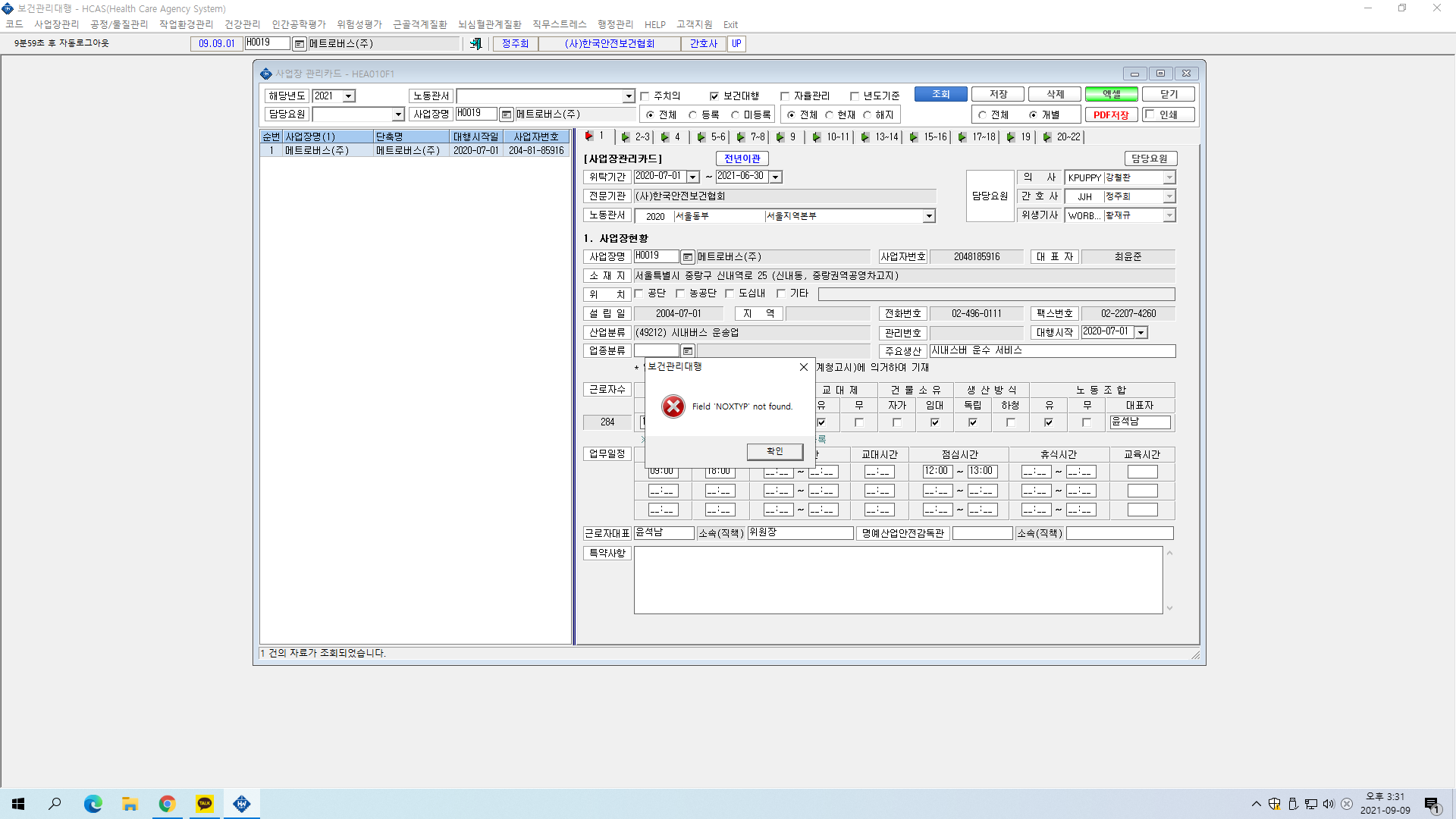Viewport: 1456px width, 819px height.
Task: Open the HCAS app icon in taskbar
Action: pos(242,804)
